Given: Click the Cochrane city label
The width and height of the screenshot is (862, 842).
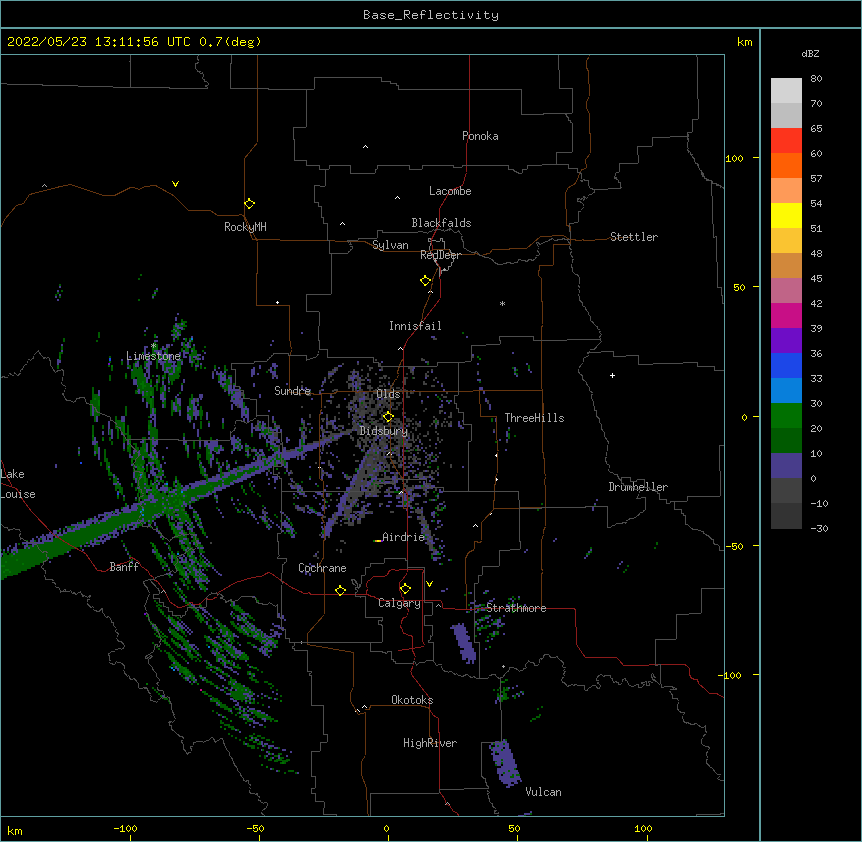Looking at the screenshot, I should click(322, 568).
